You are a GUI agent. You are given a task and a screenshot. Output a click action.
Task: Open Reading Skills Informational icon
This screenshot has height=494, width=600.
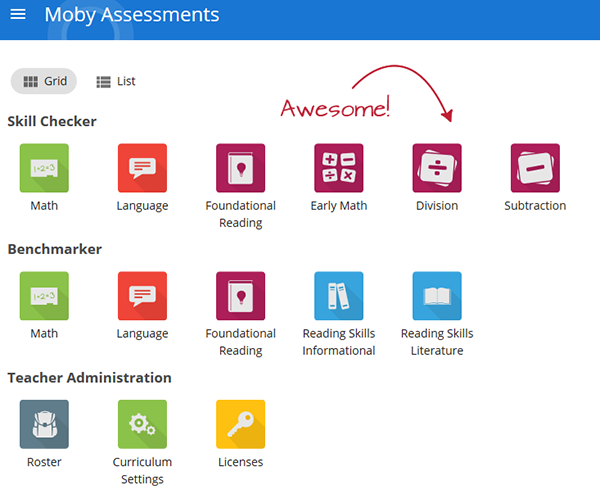coord(339,296)
